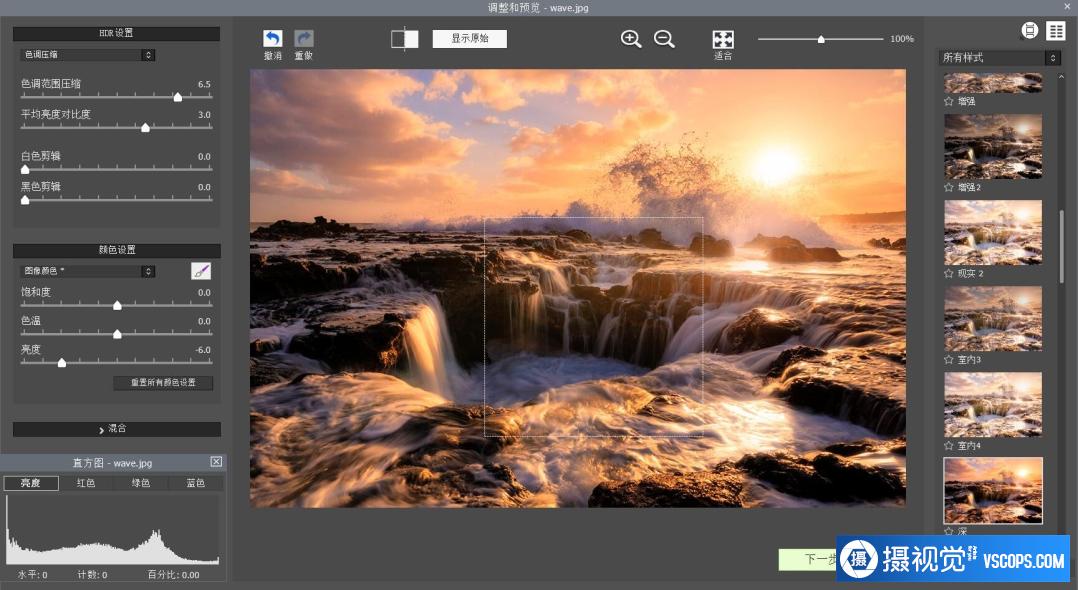This screenshot has width=1078, height=590.
Task: Click the 百分比: 0.00 histogram readout
Action: [x=173, y=575]
